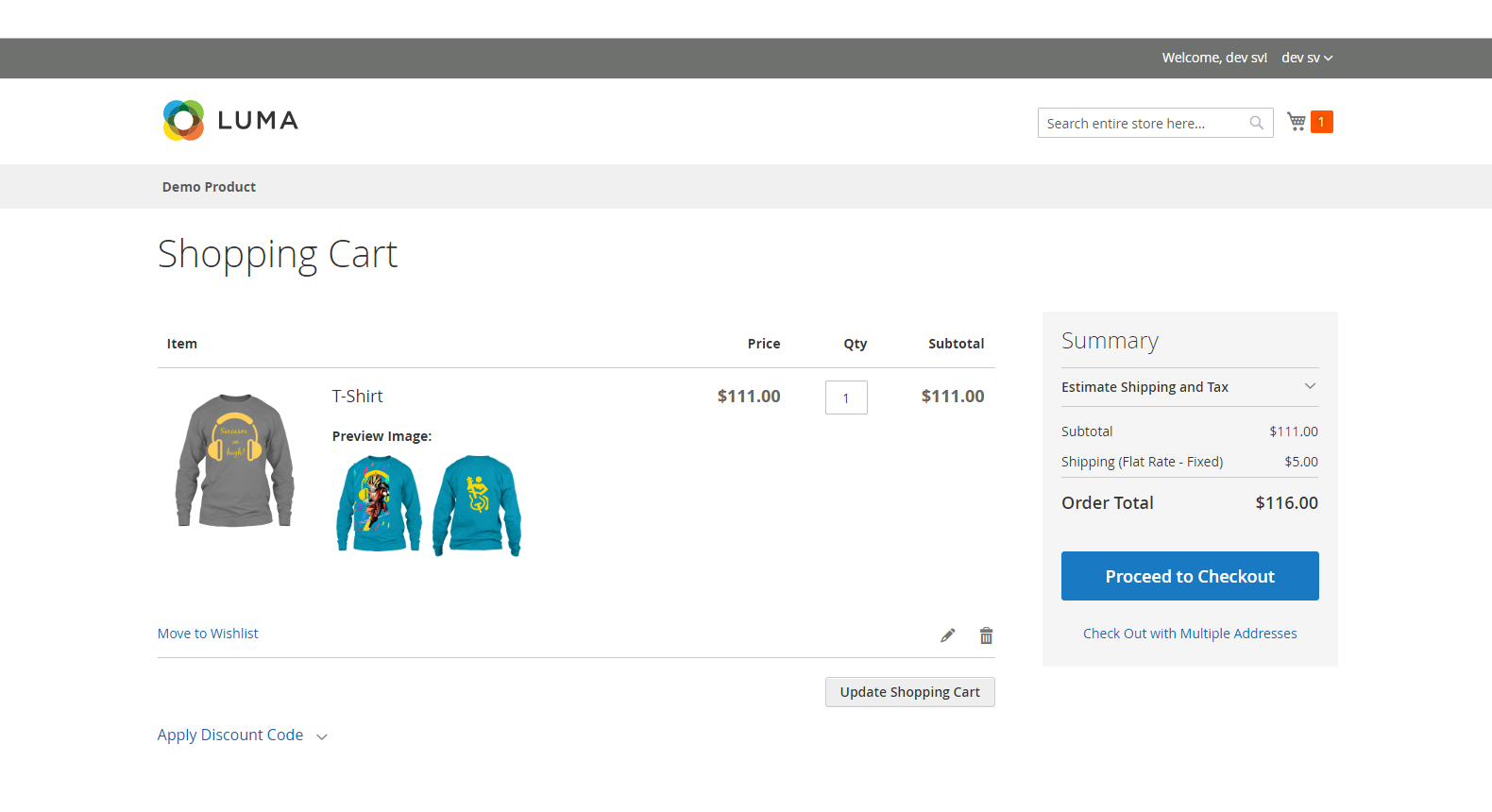Click the search magnifier icon

(1256, 123)
